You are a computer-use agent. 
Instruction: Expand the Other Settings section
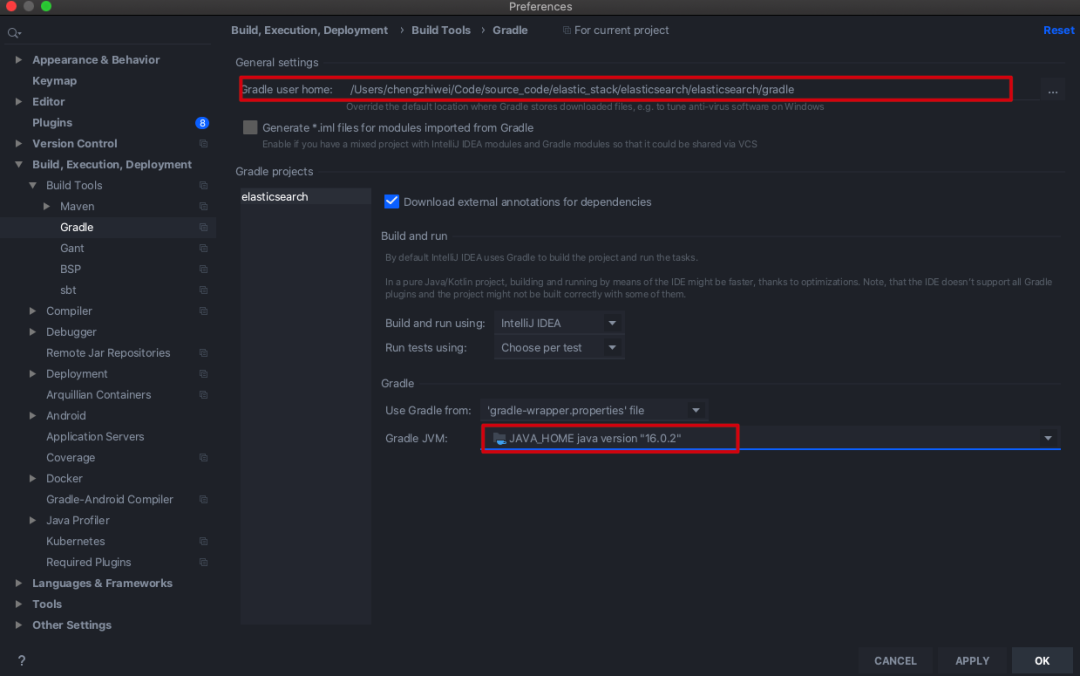(19, 625)
